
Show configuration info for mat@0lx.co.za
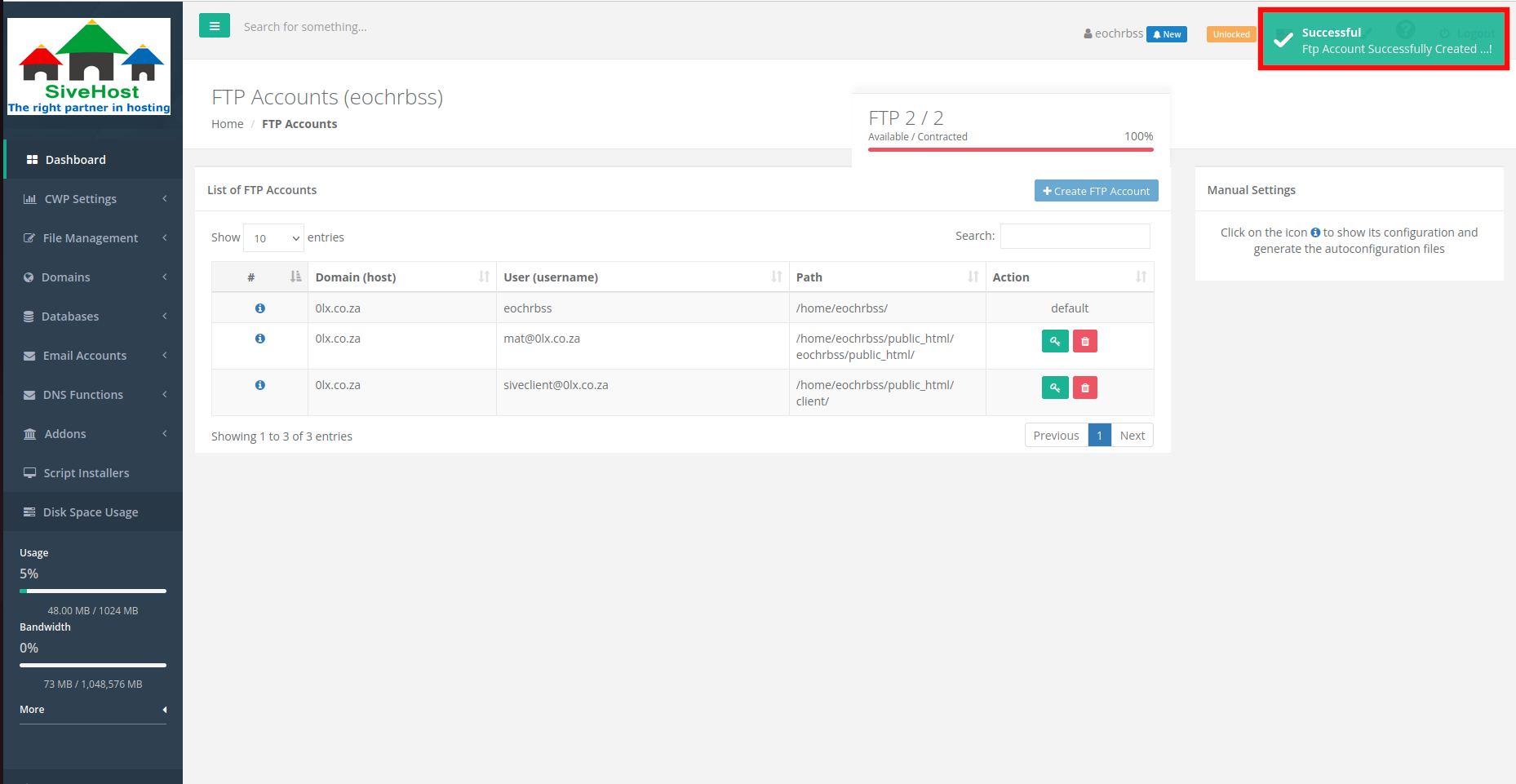tap(260, 339)
